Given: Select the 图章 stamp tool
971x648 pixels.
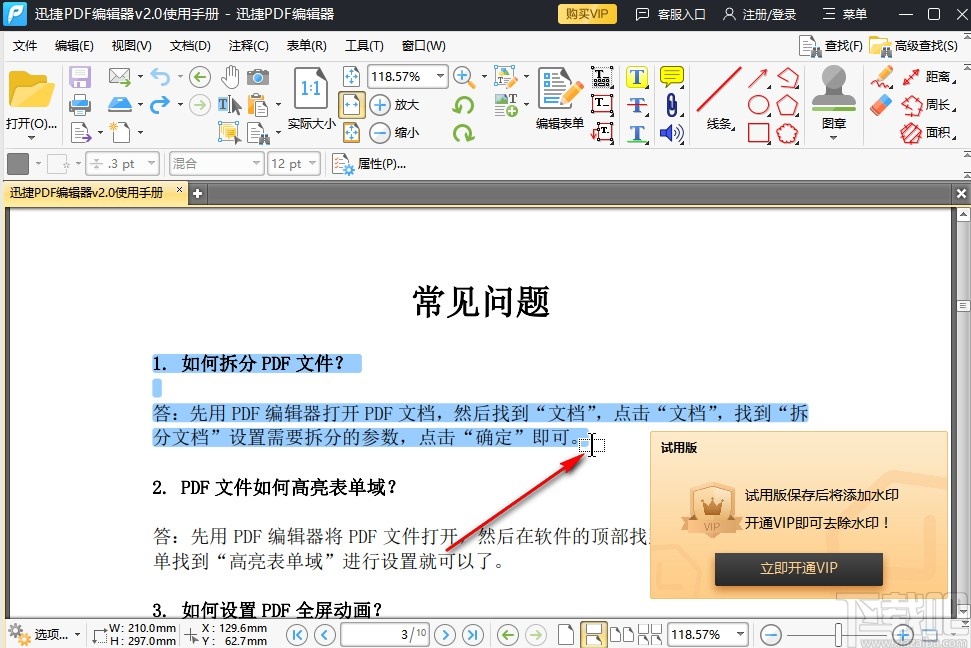Looking at the screenshot, I should pyautogui.click(x=833, y=87).
